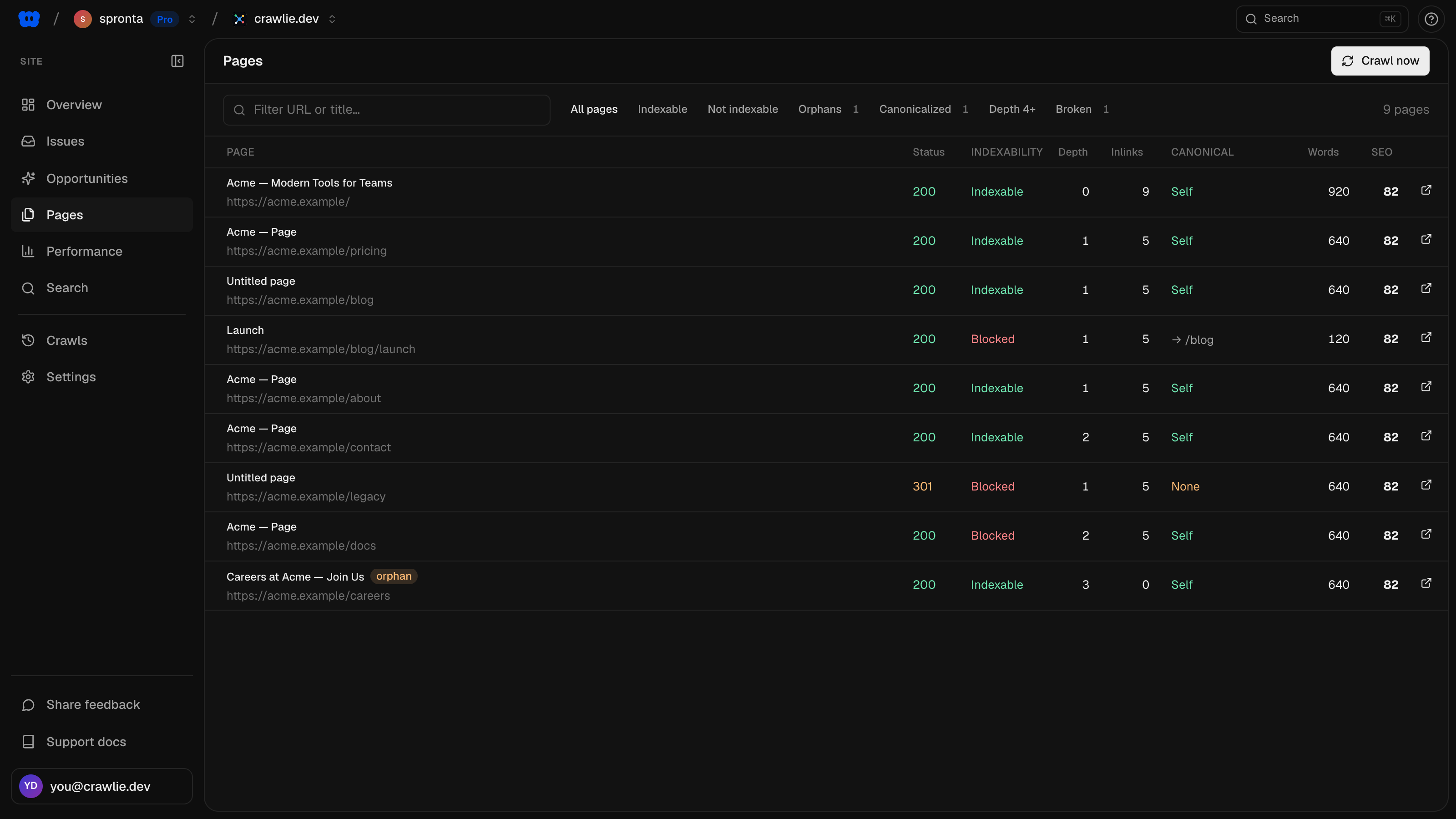1456x819 pixels.
Task: Go to Overview in sidebar
Action: [102, 105]
